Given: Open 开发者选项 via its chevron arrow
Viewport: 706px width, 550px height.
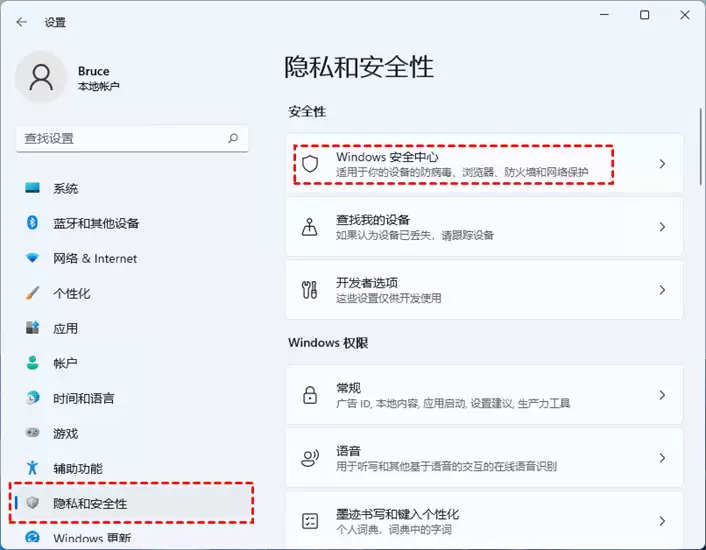Looking at the screenshot, I should tap(662, 290).
